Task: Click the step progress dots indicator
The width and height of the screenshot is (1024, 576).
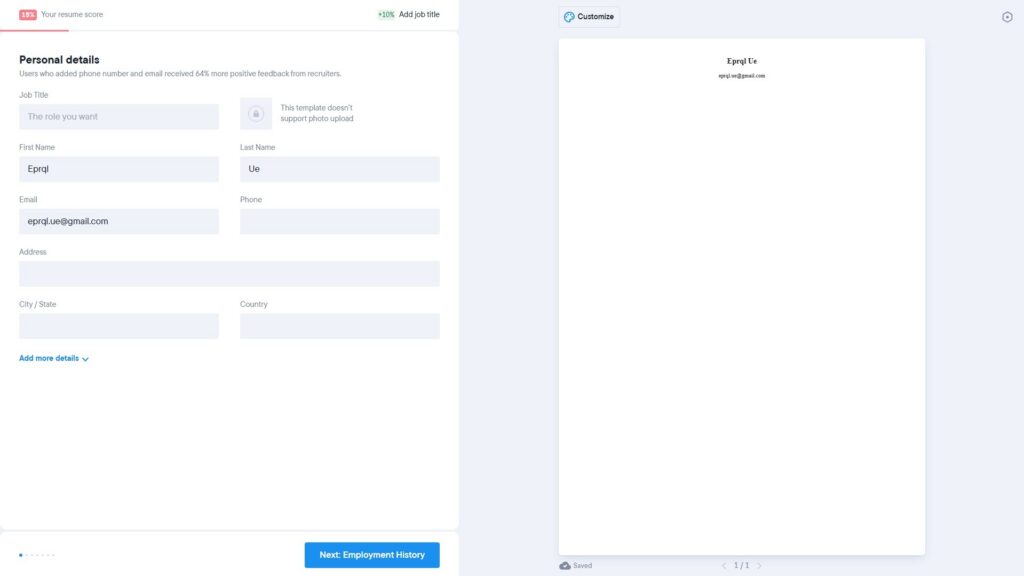Action: click(37, 555)
